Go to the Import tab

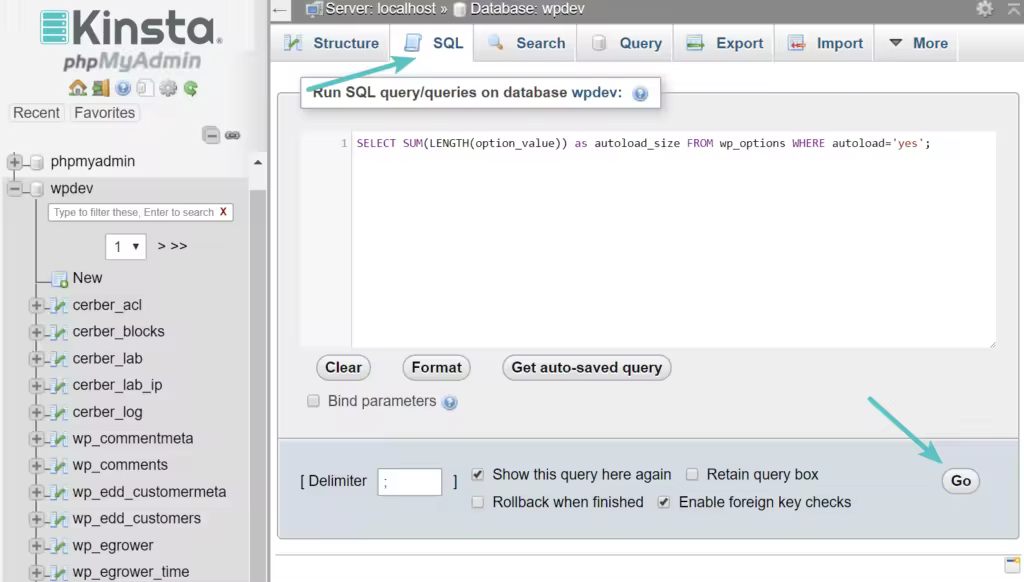pos(824,43)
